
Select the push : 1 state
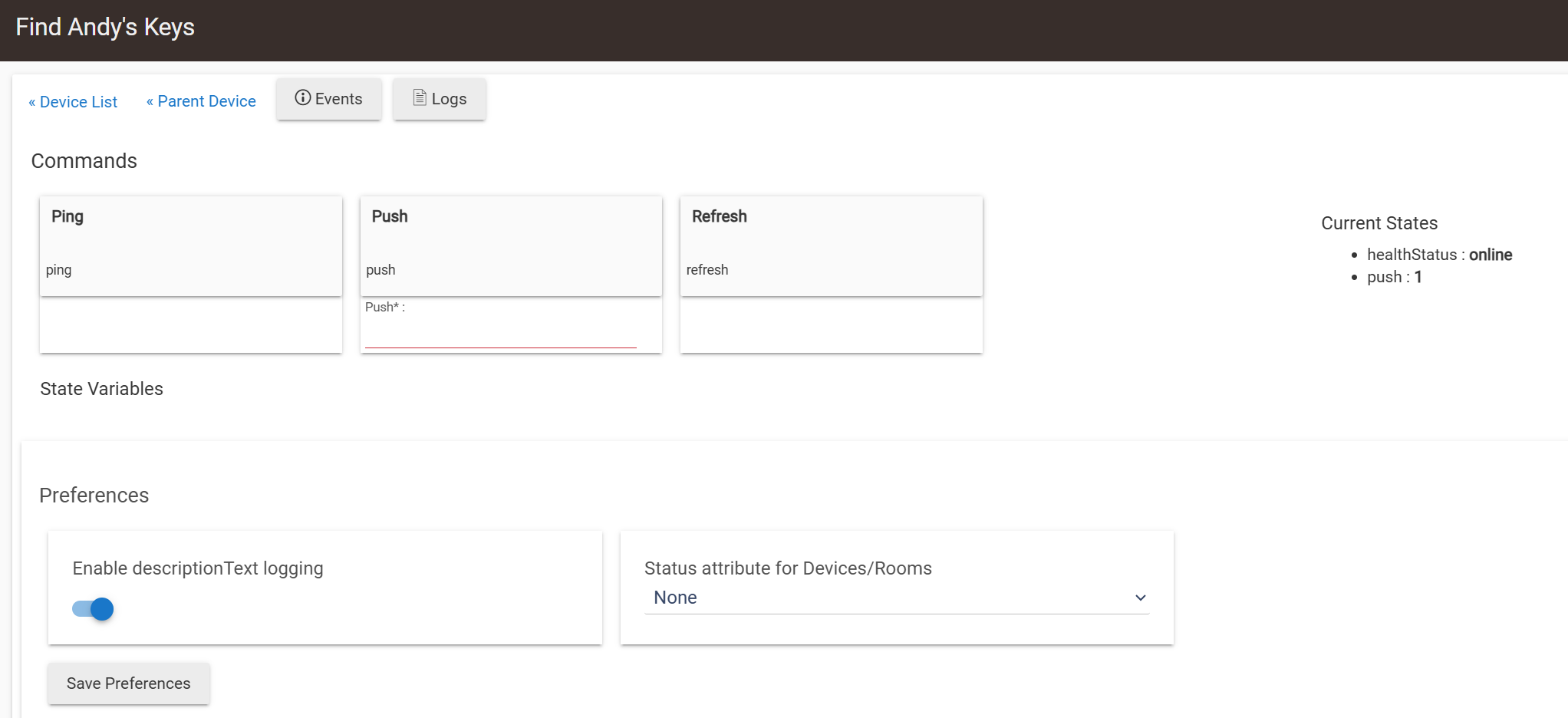(x=1394, y=277)
